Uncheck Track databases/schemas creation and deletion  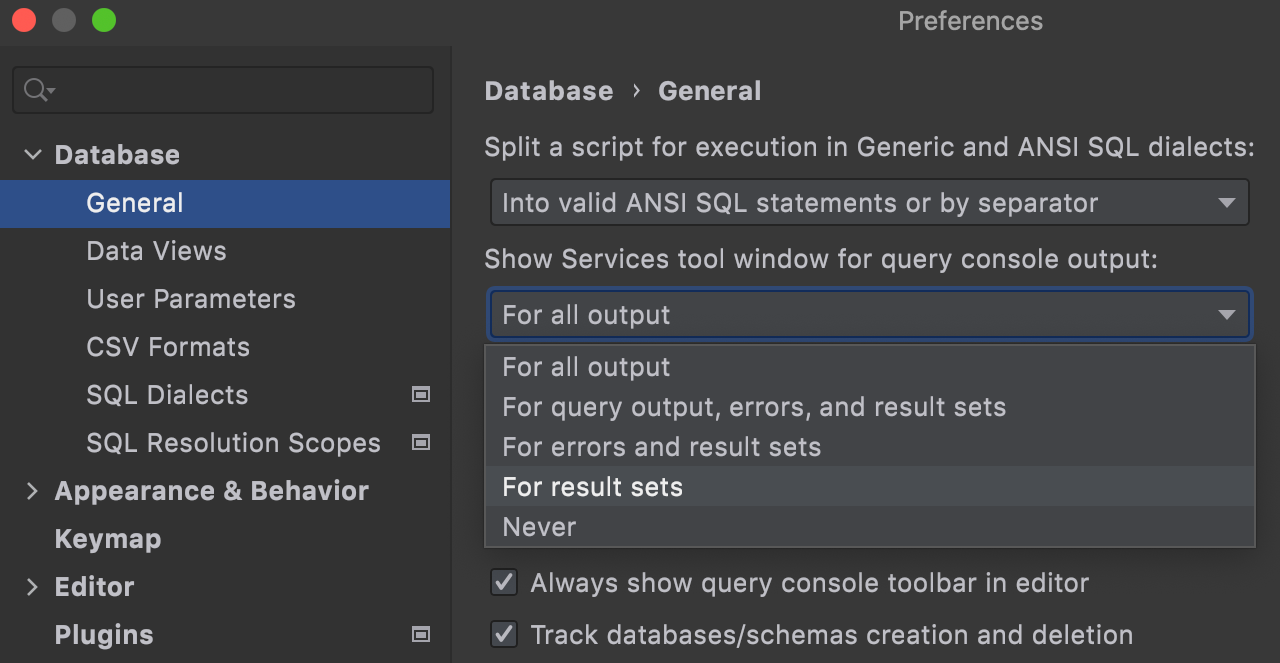pos(505,635)
